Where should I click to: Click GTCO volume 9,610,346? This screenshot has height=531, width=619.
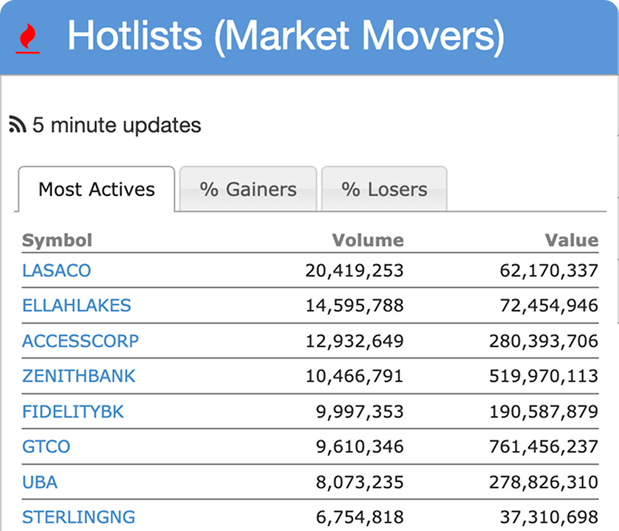click(x=360, y=447)
